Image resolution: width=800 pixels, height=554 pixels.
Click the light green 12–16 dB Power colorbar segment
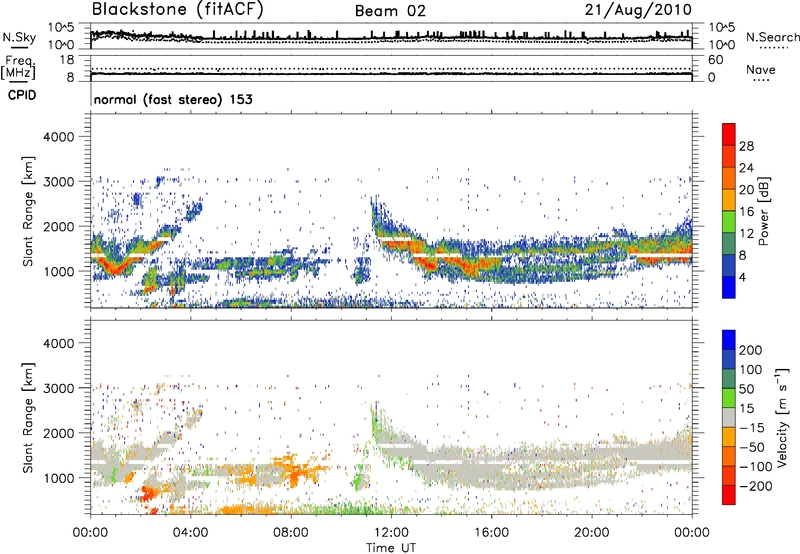(x=729, y=222)
